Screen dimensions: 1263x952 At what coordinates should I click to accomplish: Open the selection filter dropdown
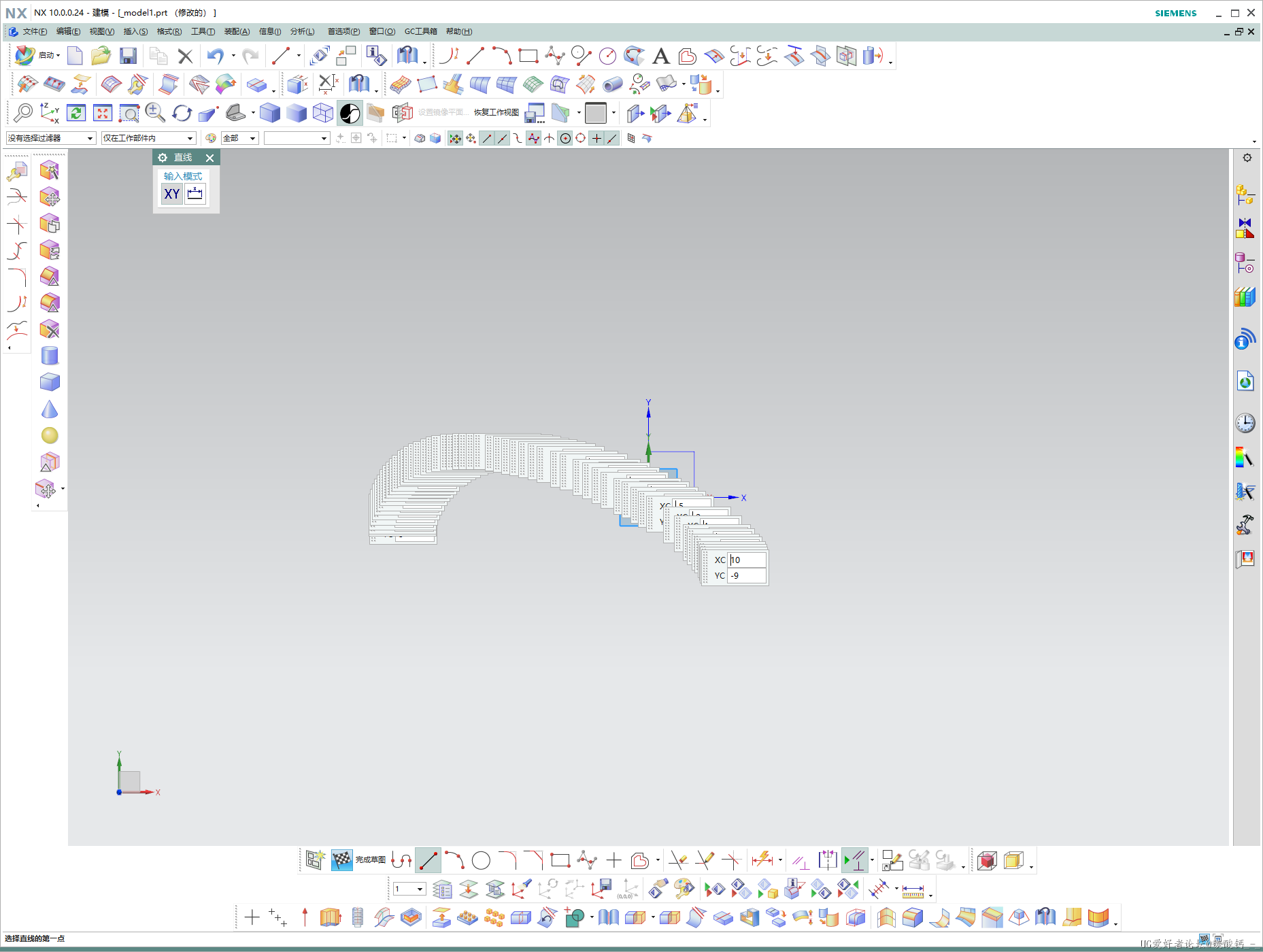coord(51,138)
